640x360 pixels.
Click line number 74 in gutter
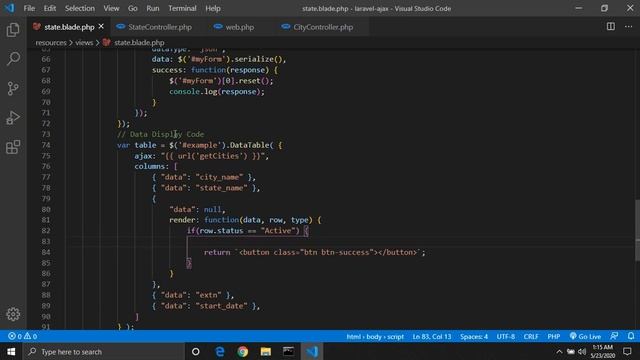(46, 145)
